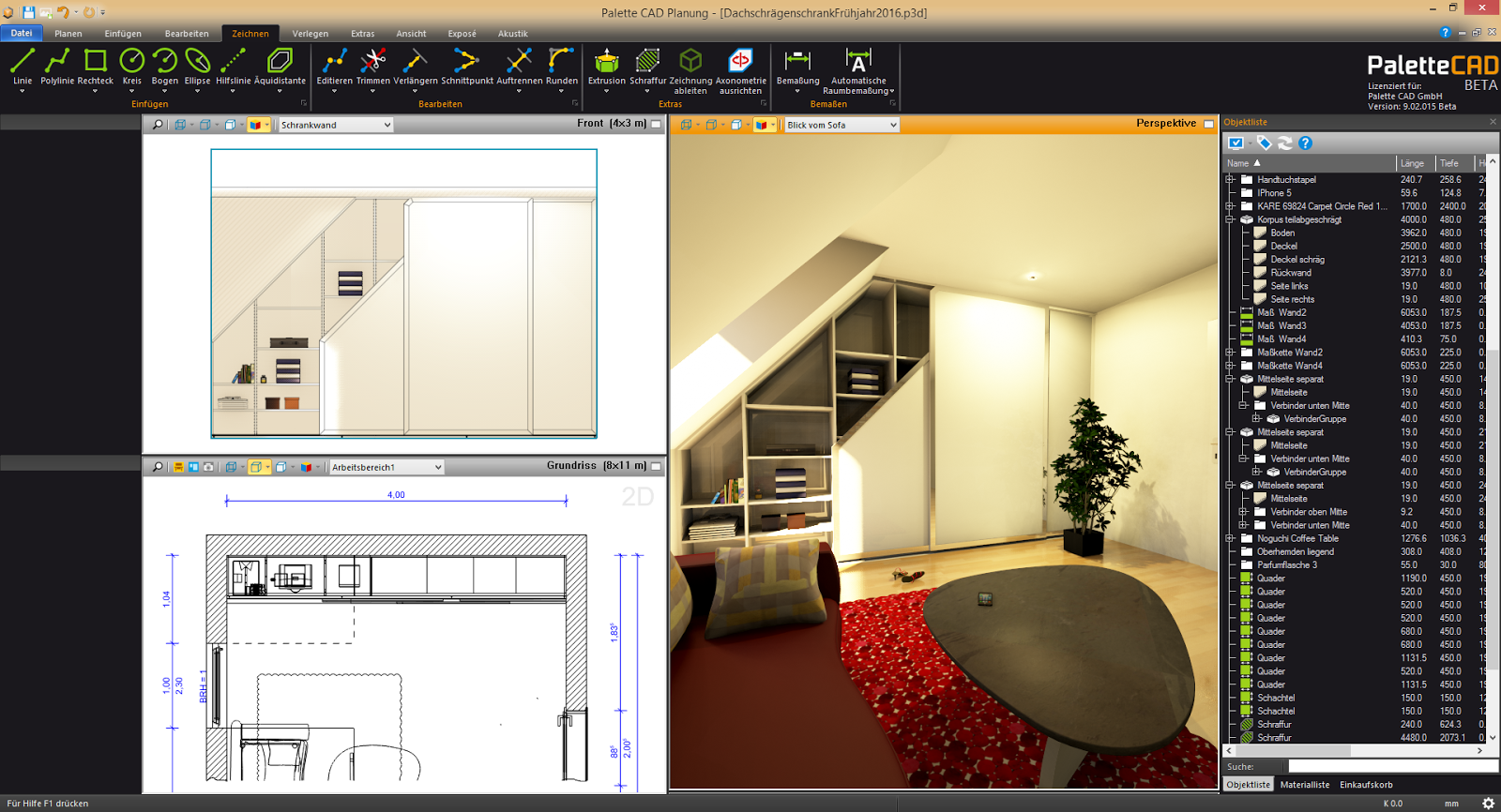
Task: Open Objektliste help question-mark icon
Action: [1305, 143]
